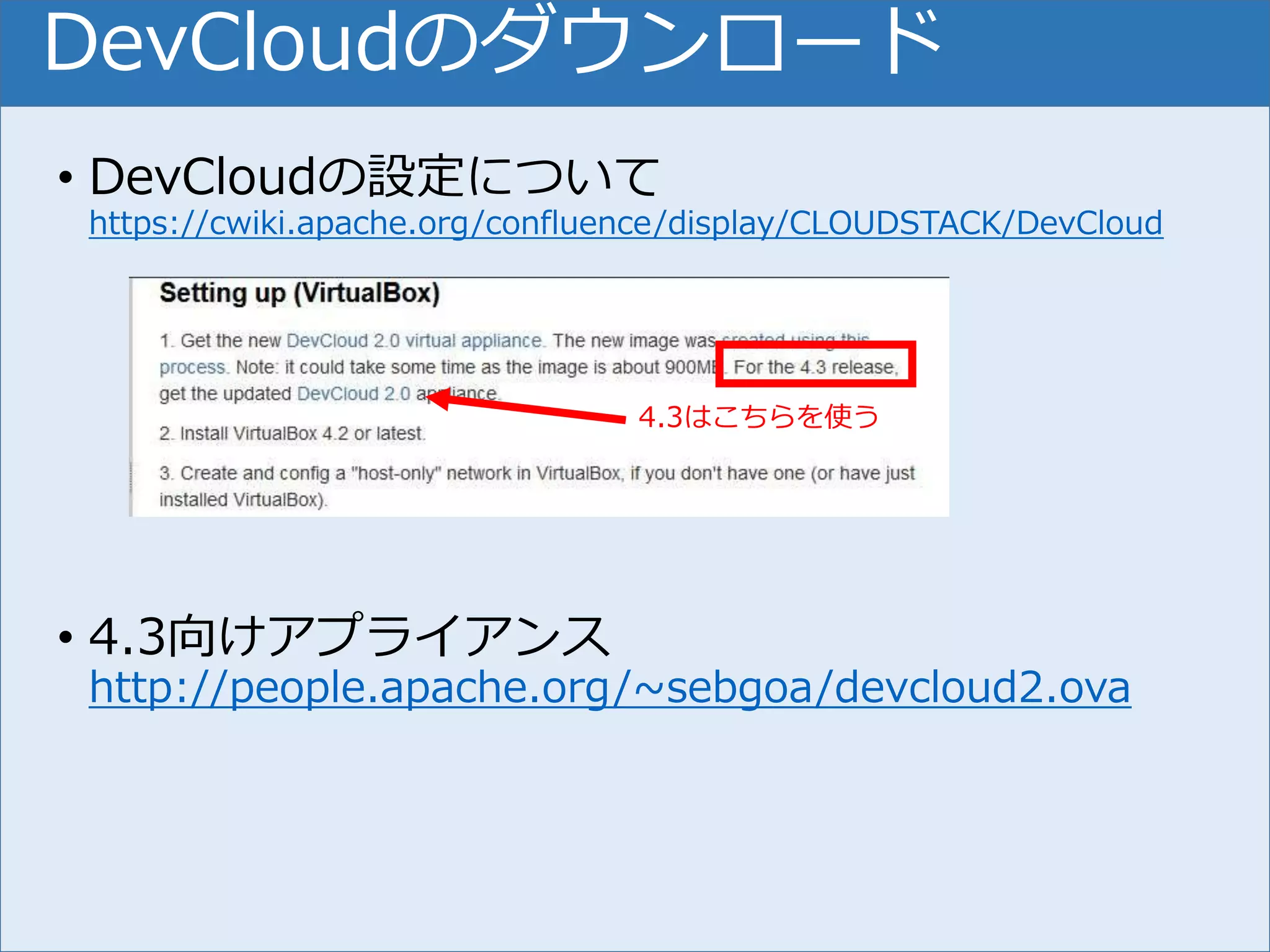Click the 'host-only' network step text

pos(536,487)
